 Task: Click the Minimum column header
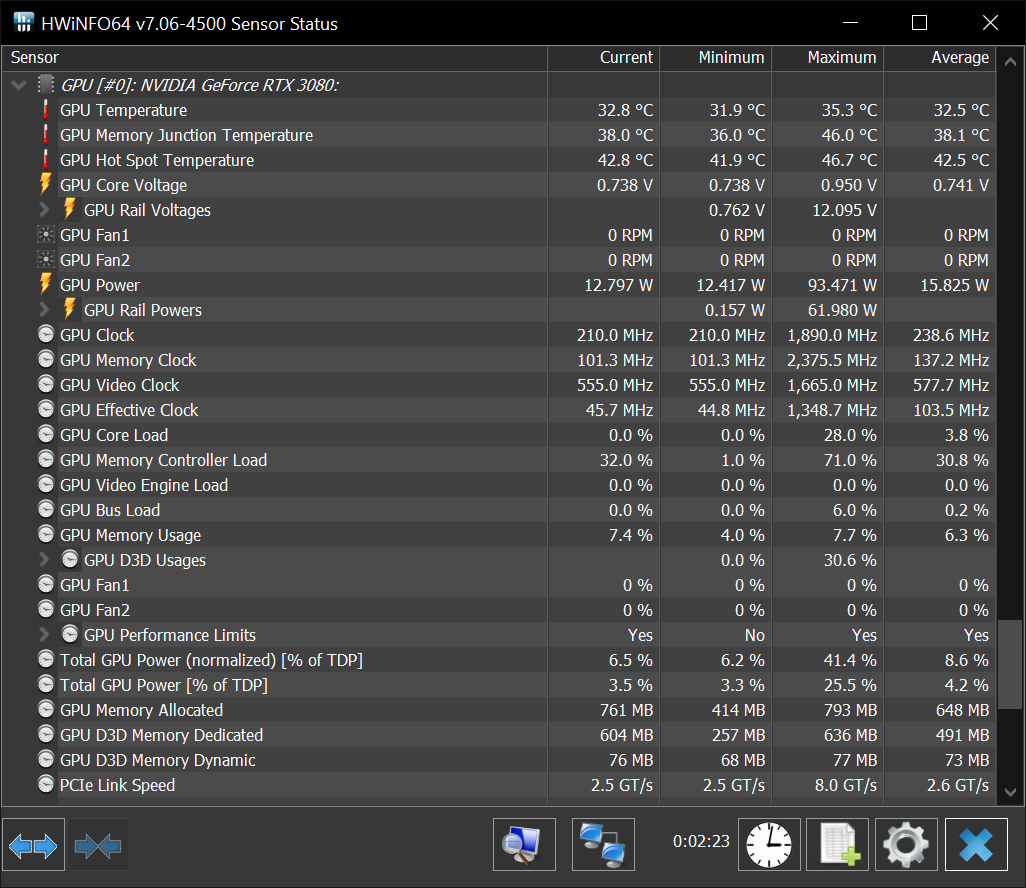click(x=715, y=58)
